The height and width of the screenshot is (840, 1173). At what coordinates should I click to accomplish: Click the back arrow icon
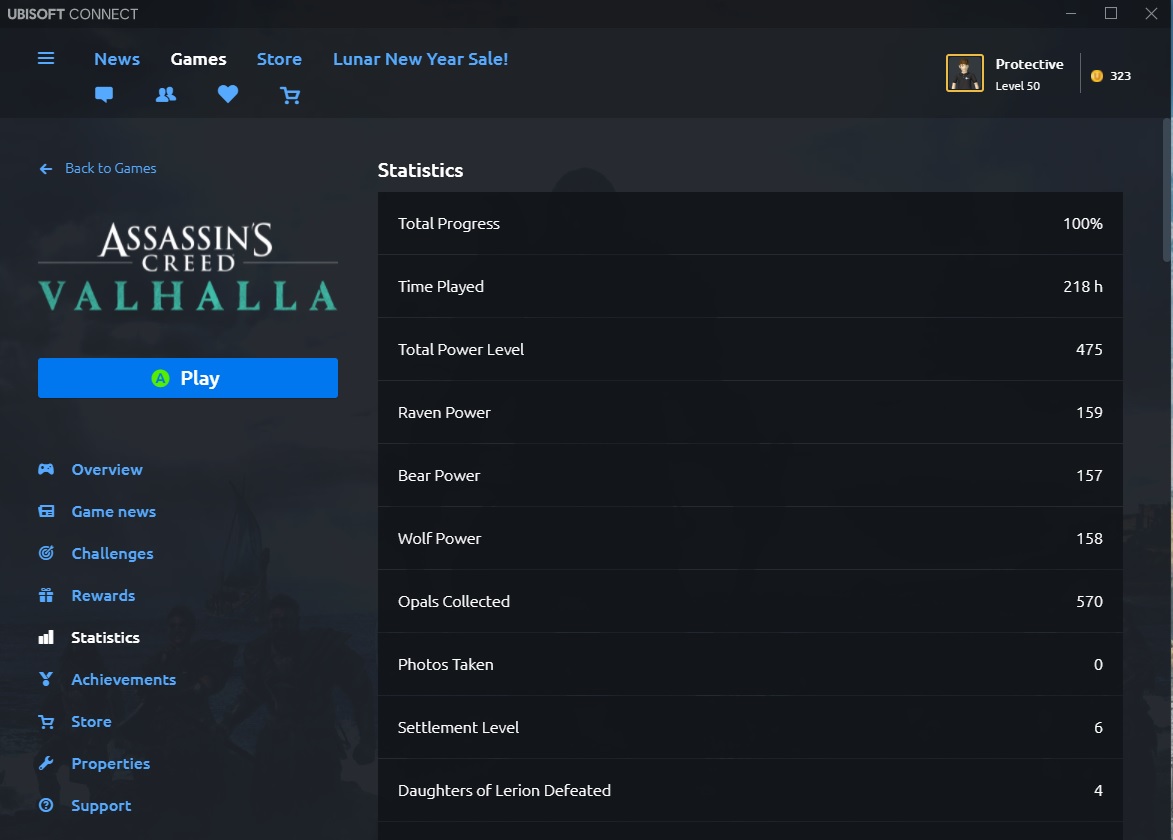(46, 169)
